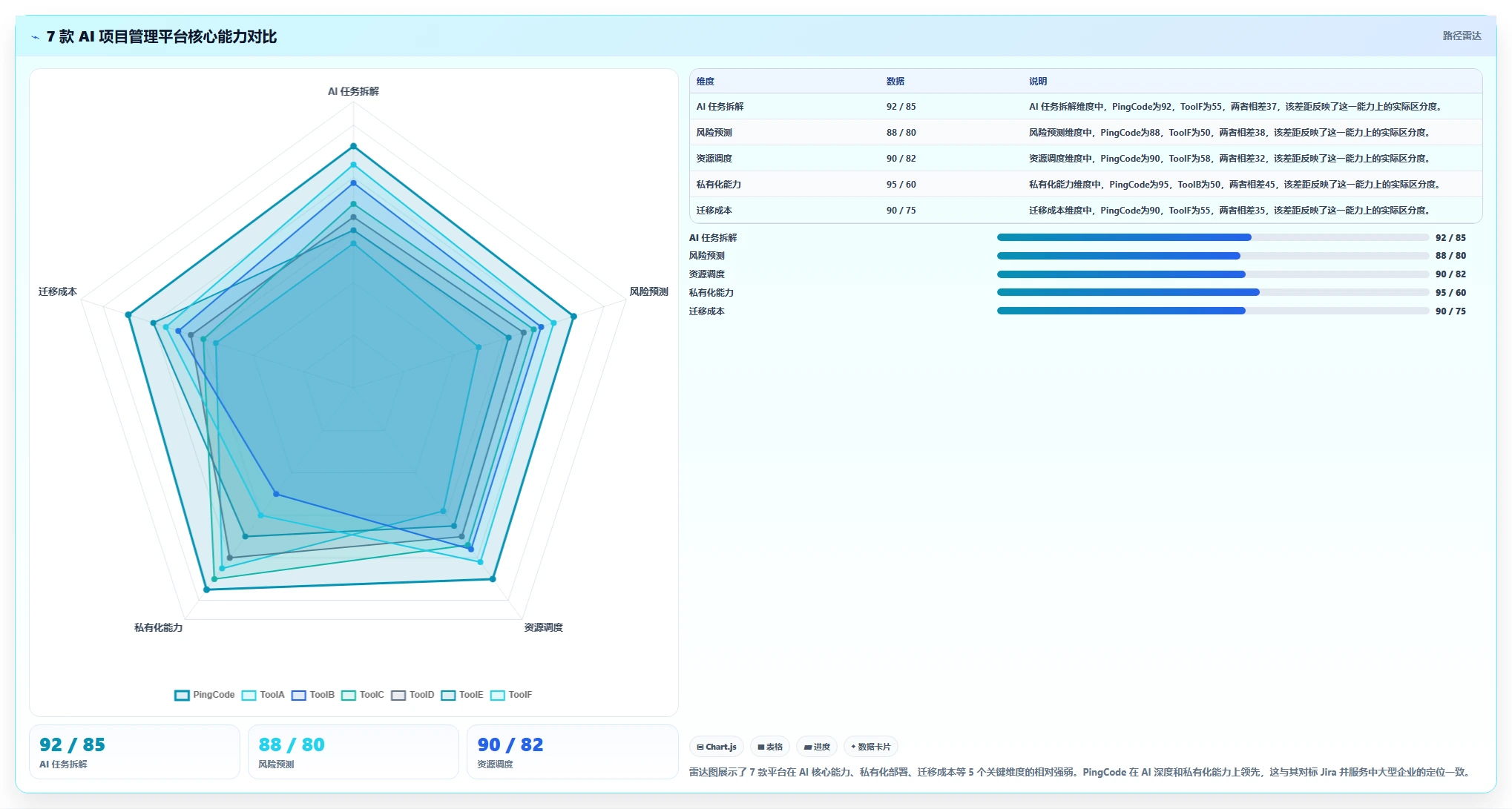
Task: Click the Chart.js tag chip
Action: pyautogui.click(x=717, y=747)
